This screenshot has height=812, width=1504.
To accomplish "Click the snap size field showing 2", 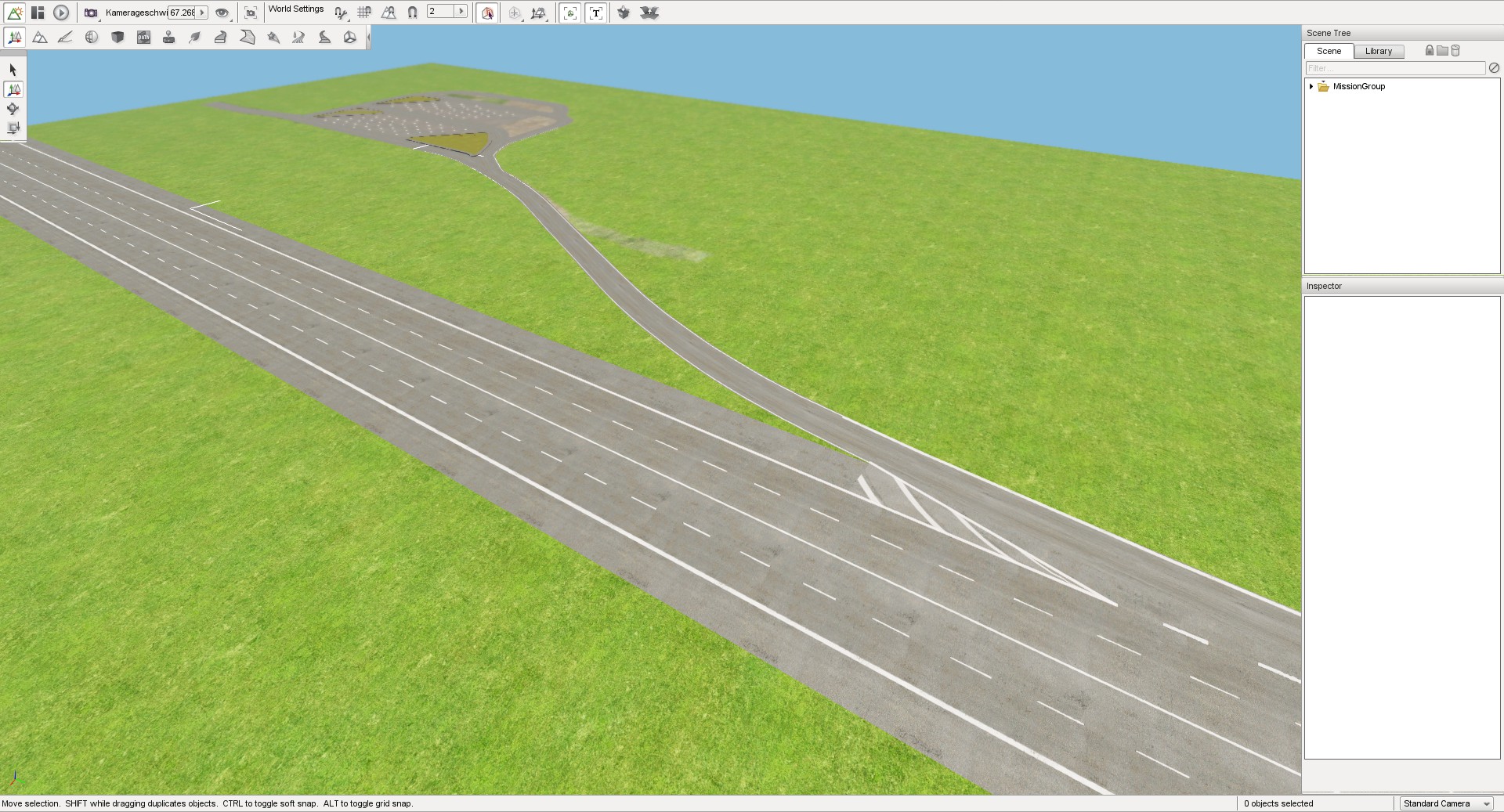I will [441, 12].
